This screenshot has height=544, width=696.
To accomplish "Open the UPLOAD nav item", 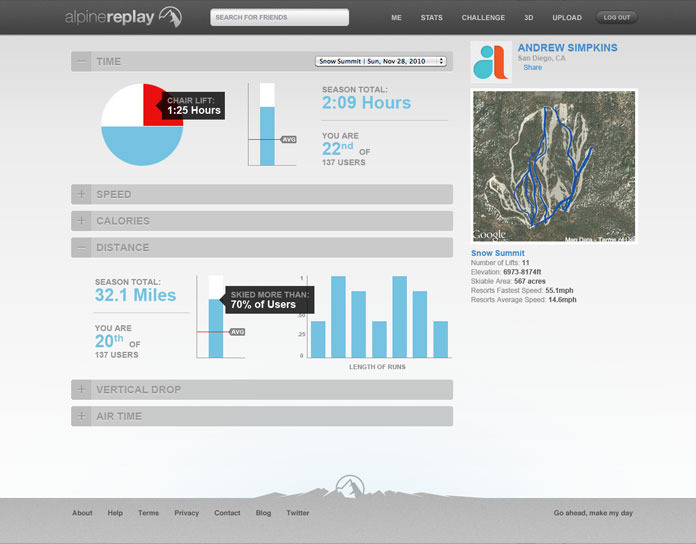I will click(567, 18).
